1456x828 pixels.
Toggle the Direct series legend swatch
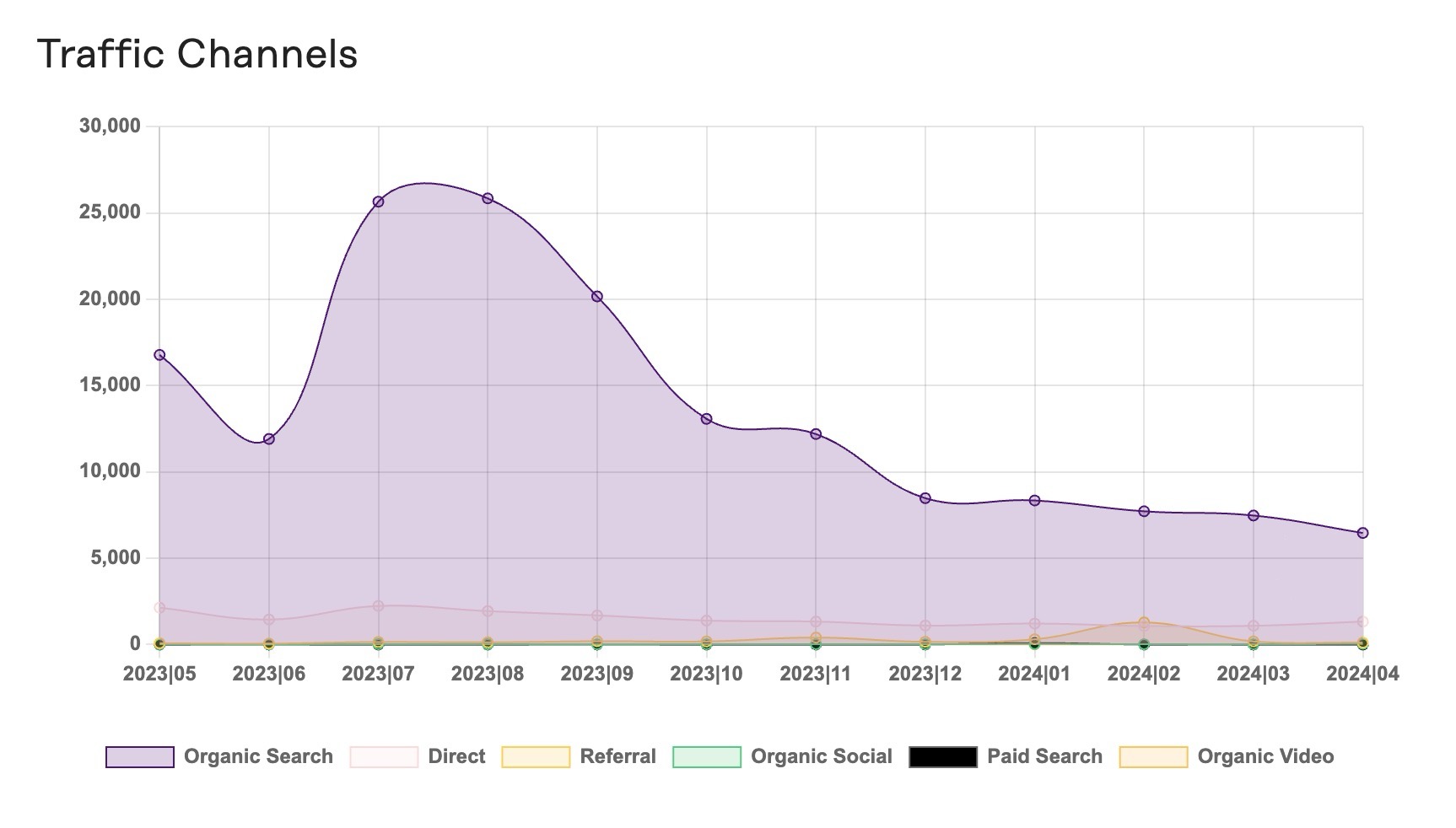pyautogui.click(x=384, y=756)
